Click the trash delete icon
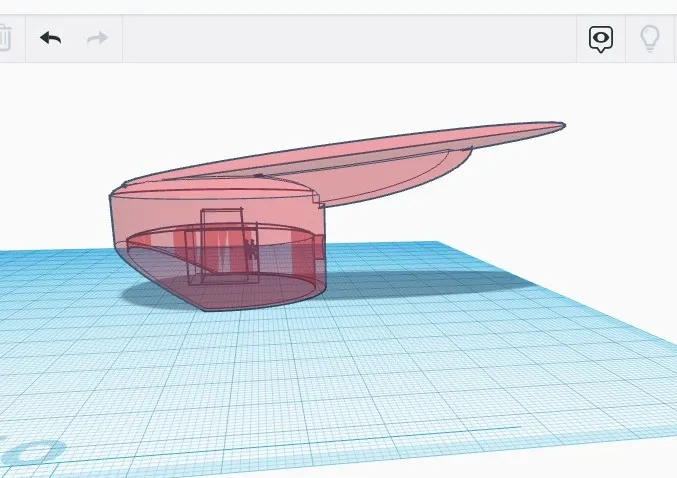Viewport: 677px width, 478px height. click(5, 38)
